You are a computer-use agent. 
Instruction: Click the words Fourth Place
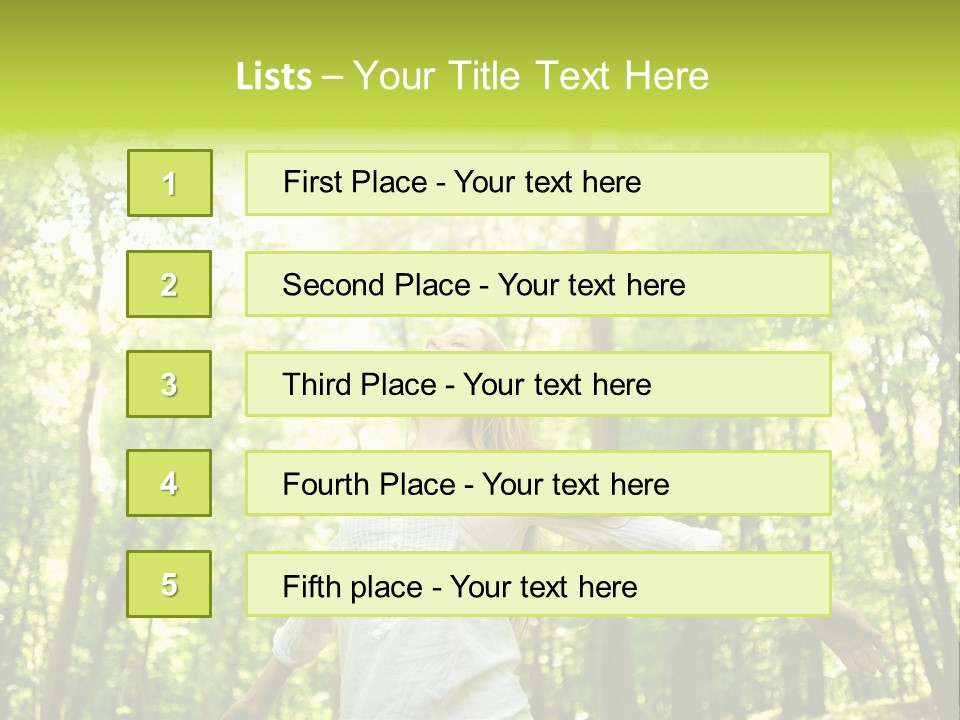pos(369,485)
